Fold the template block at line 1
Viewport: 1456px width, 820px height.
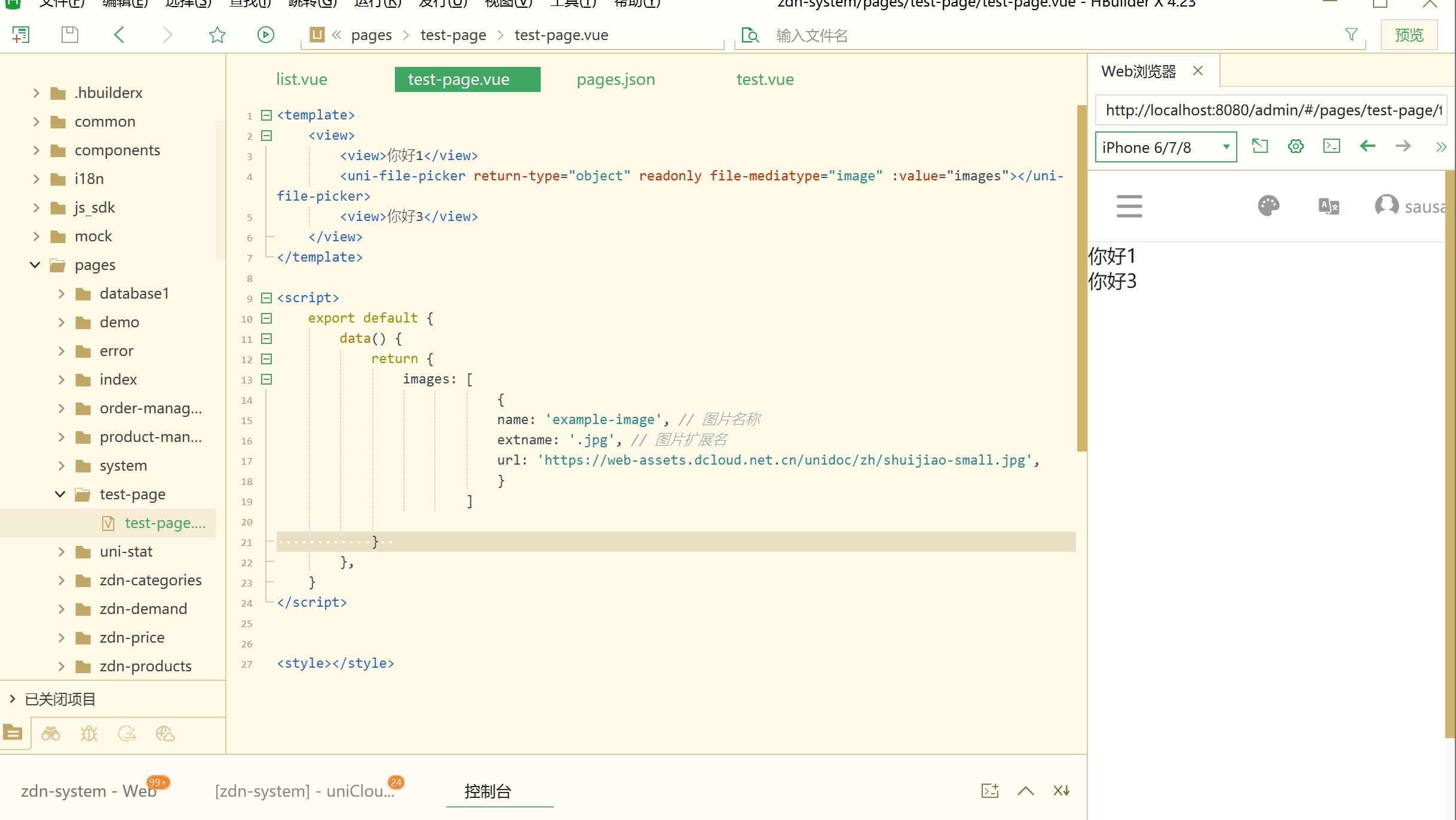point(266,115)
